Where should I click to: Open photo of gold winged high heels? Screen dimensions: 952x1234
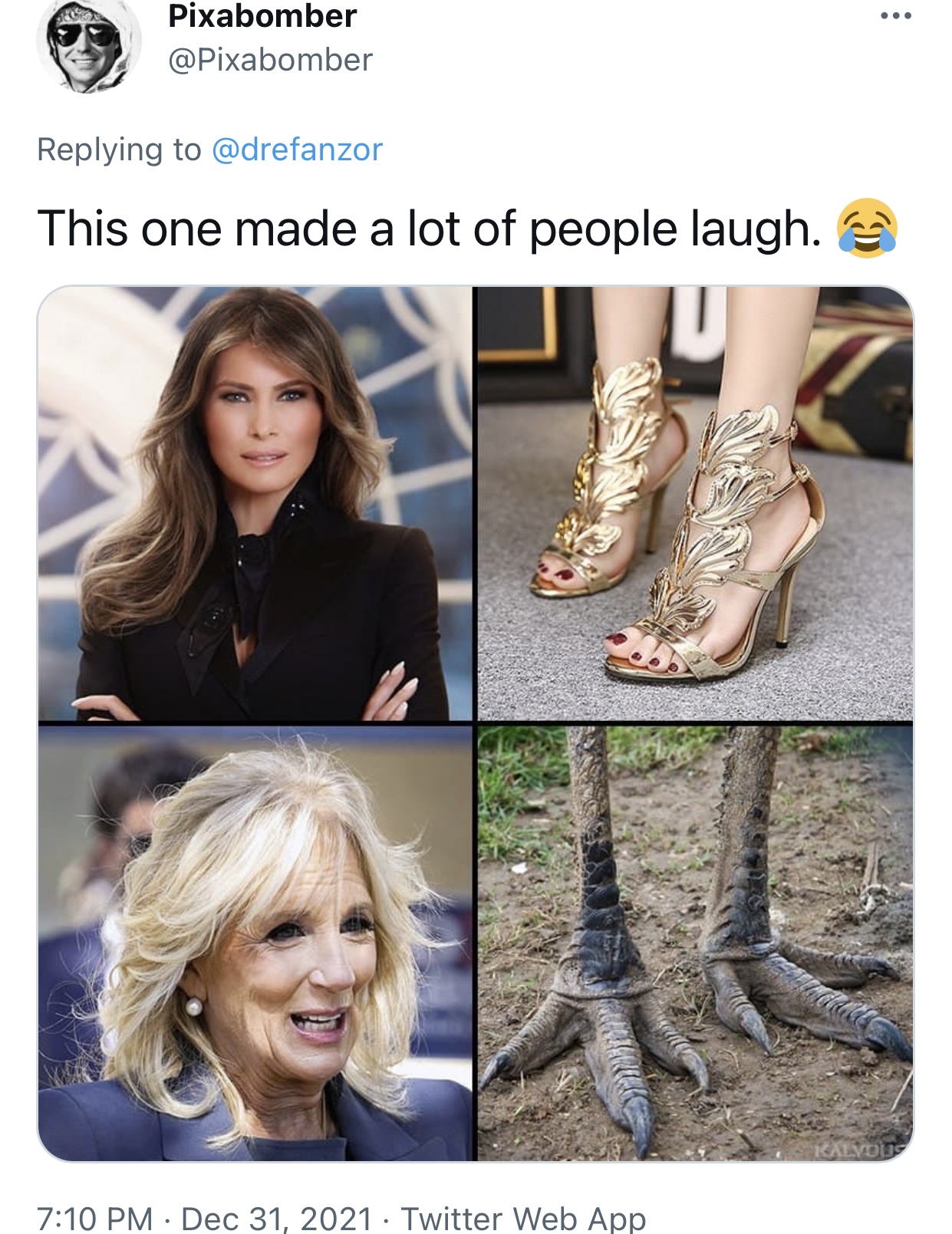tap(695, 503)
